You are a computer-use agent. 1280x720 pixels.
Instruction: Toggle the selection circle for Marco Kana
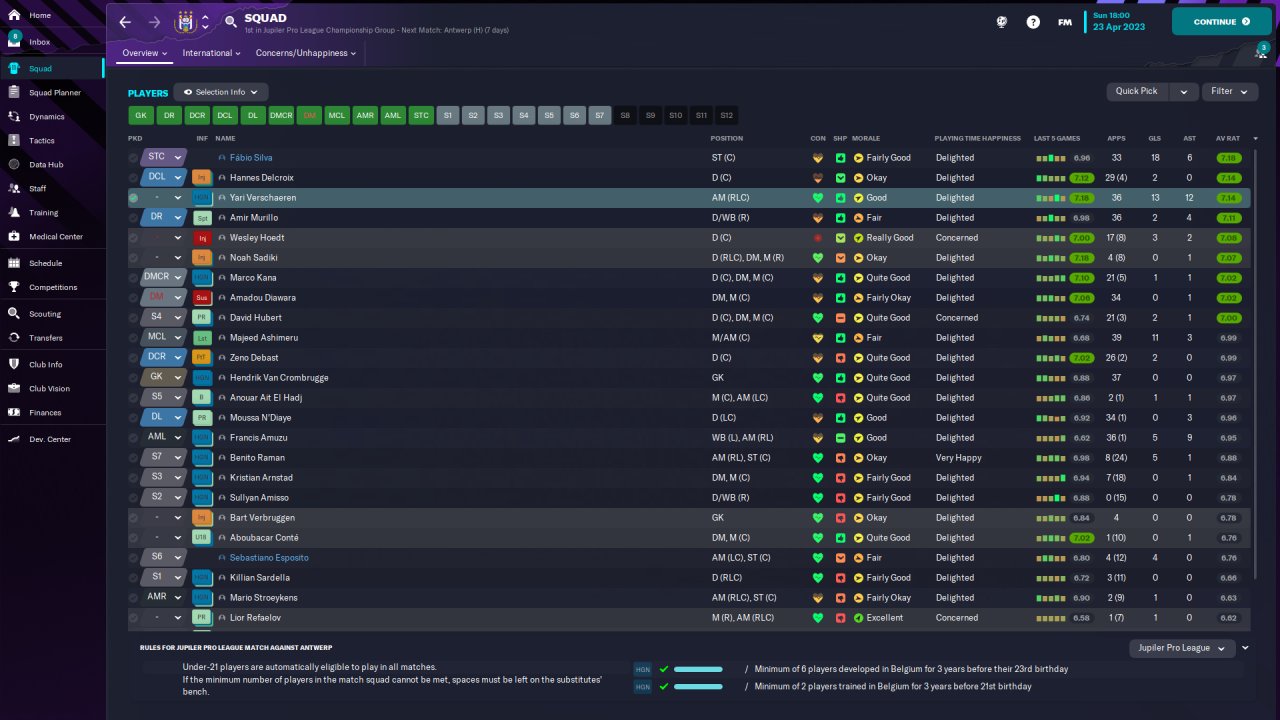click(134, 278)
